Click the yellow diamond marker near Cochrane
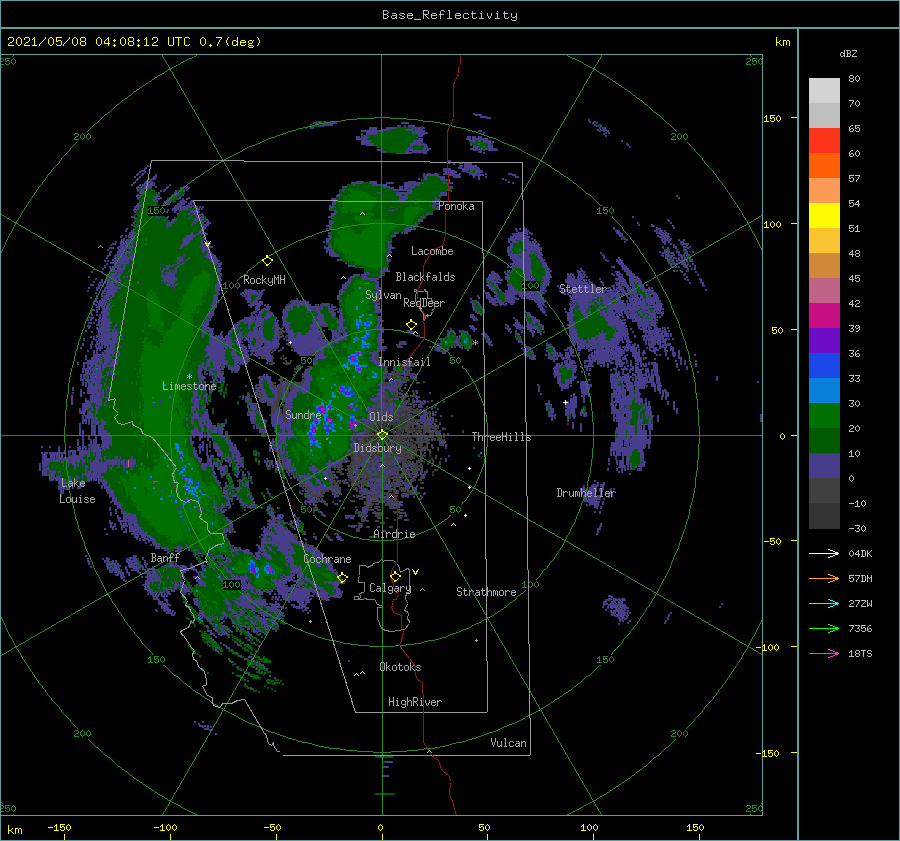Screen dimensions: 900x841 point(342,577)
